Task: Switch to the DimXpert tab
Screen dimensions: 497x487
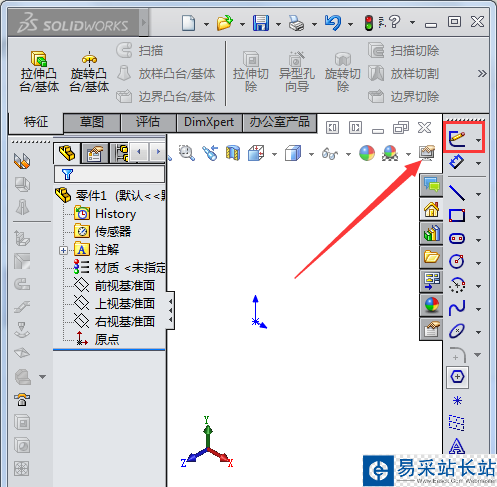Action: point(209,122)
